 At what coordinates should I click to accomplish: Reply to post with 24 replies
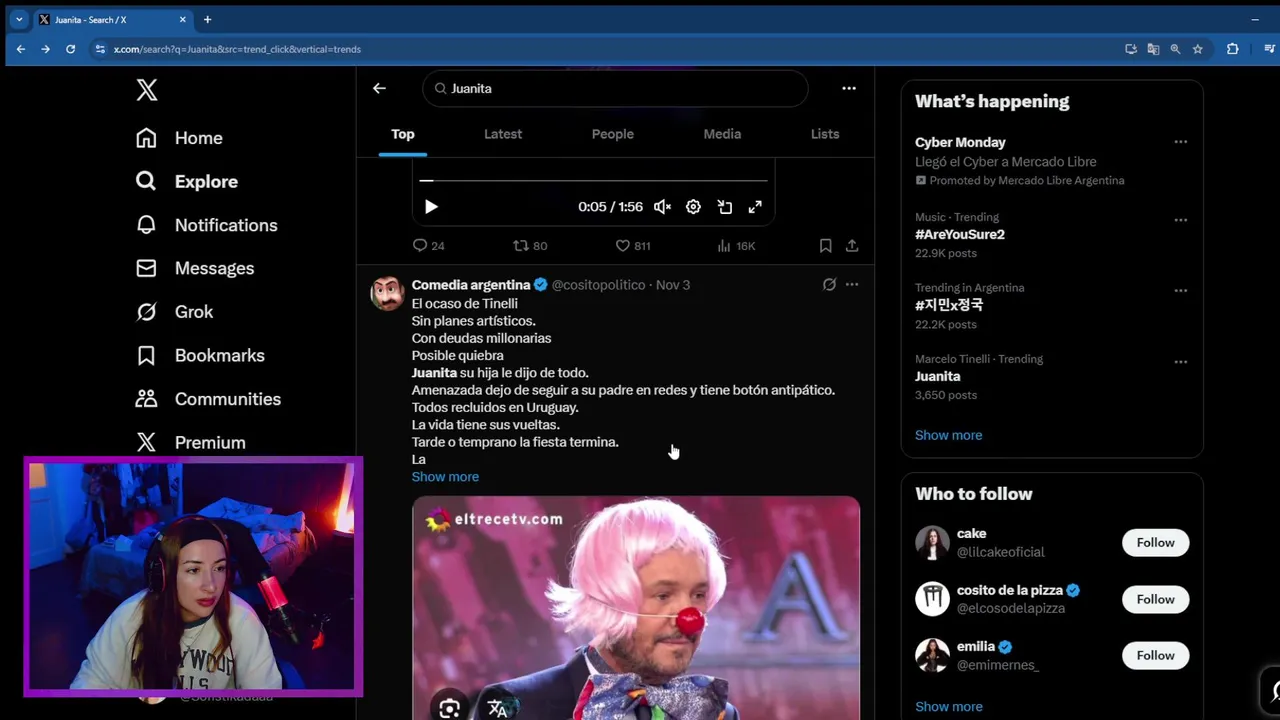[429, 245]
